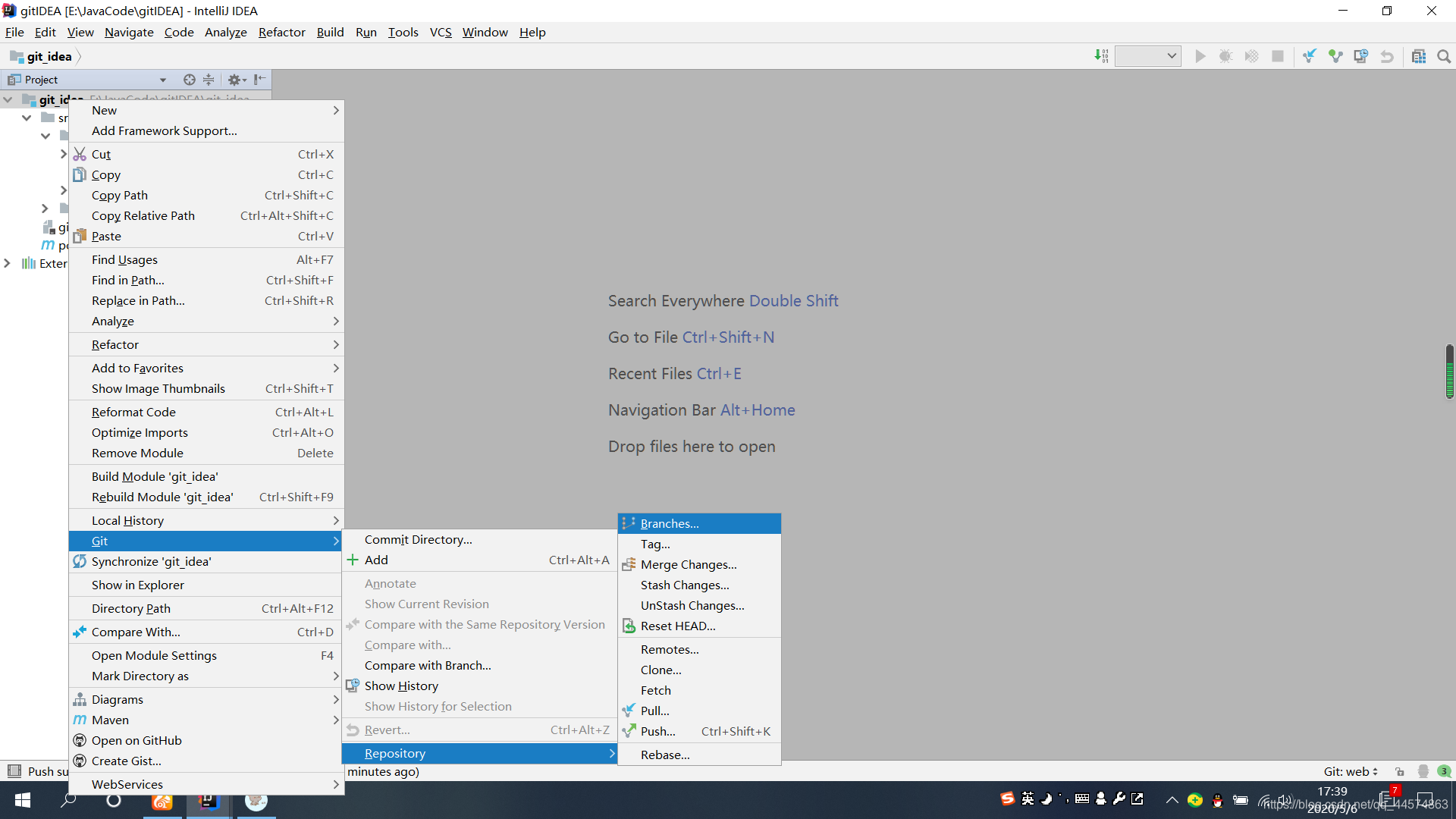Viewport: 1456px width, 819px height.
Task: Select Commit Directory... in Git submenu
Action: (480, 540)
